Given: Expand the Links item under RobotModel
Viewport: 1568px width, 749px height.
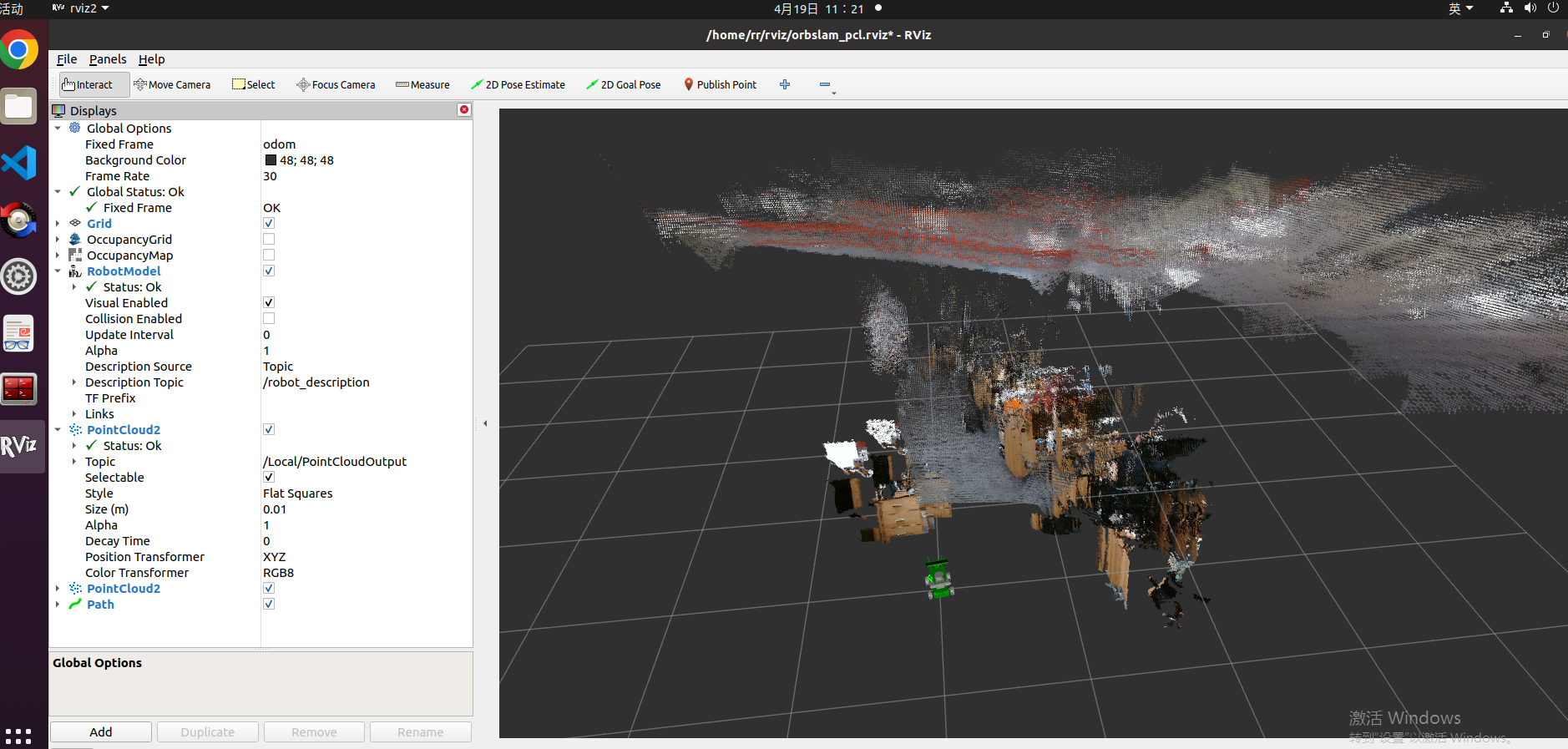Looking at the screenshot, I should tap(74, 413).
